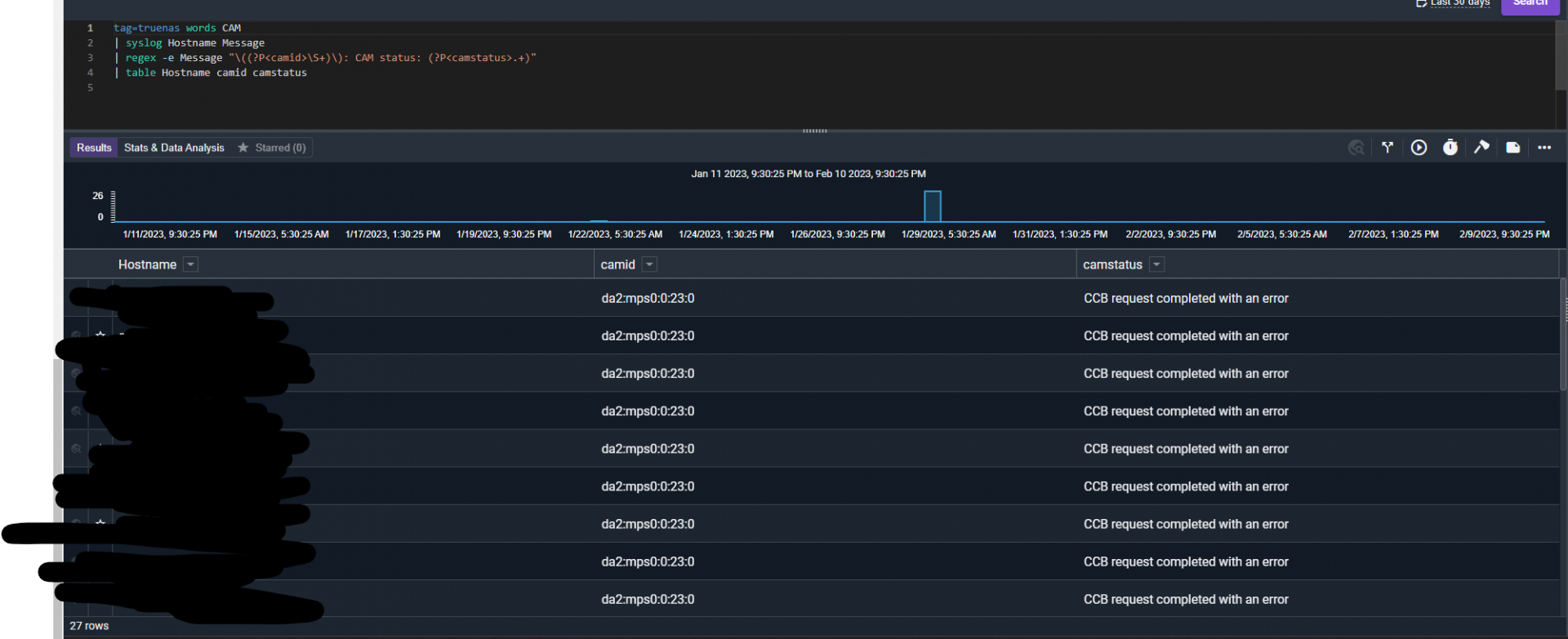Click the camstatus column header
The width and height of the screenshot is (1568, 639).
(1112, 264)
